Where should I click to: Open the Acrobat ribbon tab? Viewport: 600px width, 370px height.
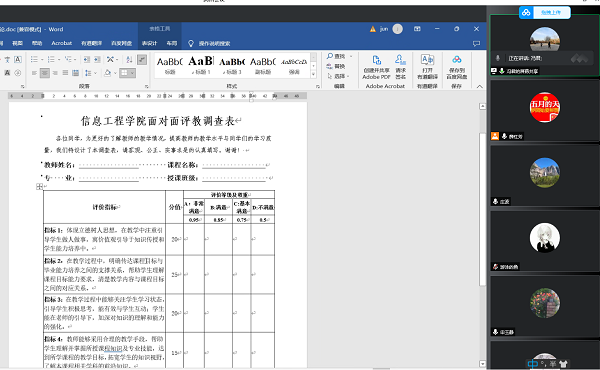[x=62, y=43]
